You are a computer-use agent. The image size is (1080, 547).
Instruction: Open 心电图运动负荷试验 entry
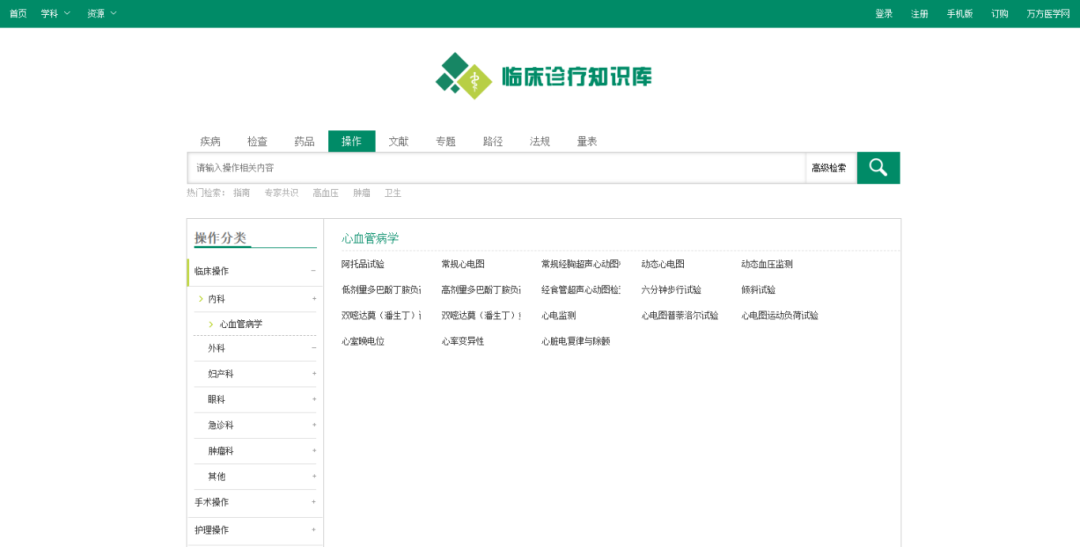780,316
